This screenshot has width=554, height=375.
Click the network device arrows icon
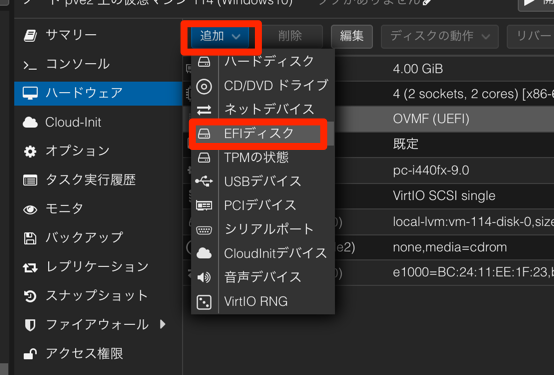point(204,110)
